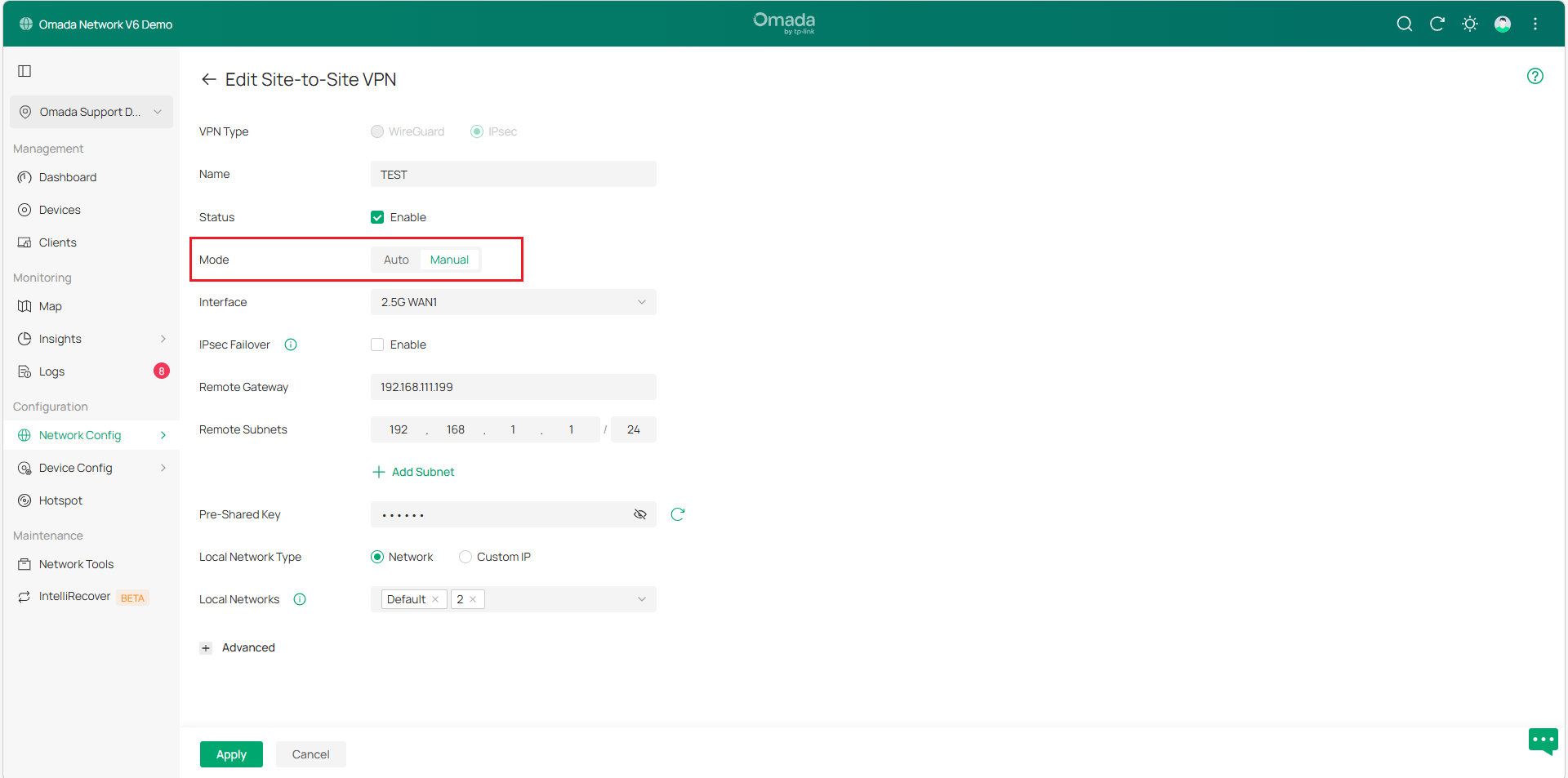Screen dimensions: 1568x778
Task: Open the Devices page
Action: coord(59,209)
